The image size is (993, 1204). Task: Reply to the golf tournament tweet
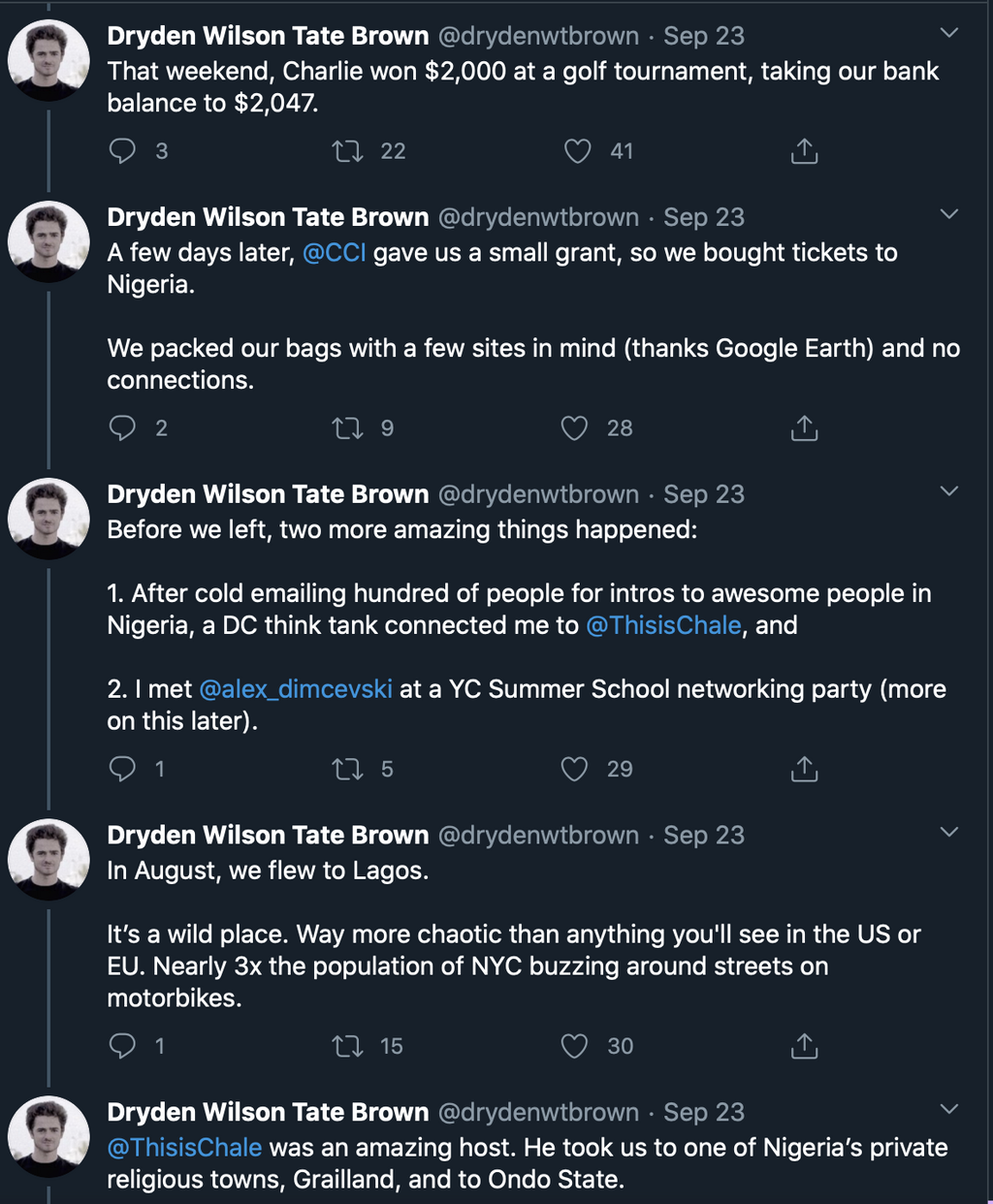click(123, 151)
